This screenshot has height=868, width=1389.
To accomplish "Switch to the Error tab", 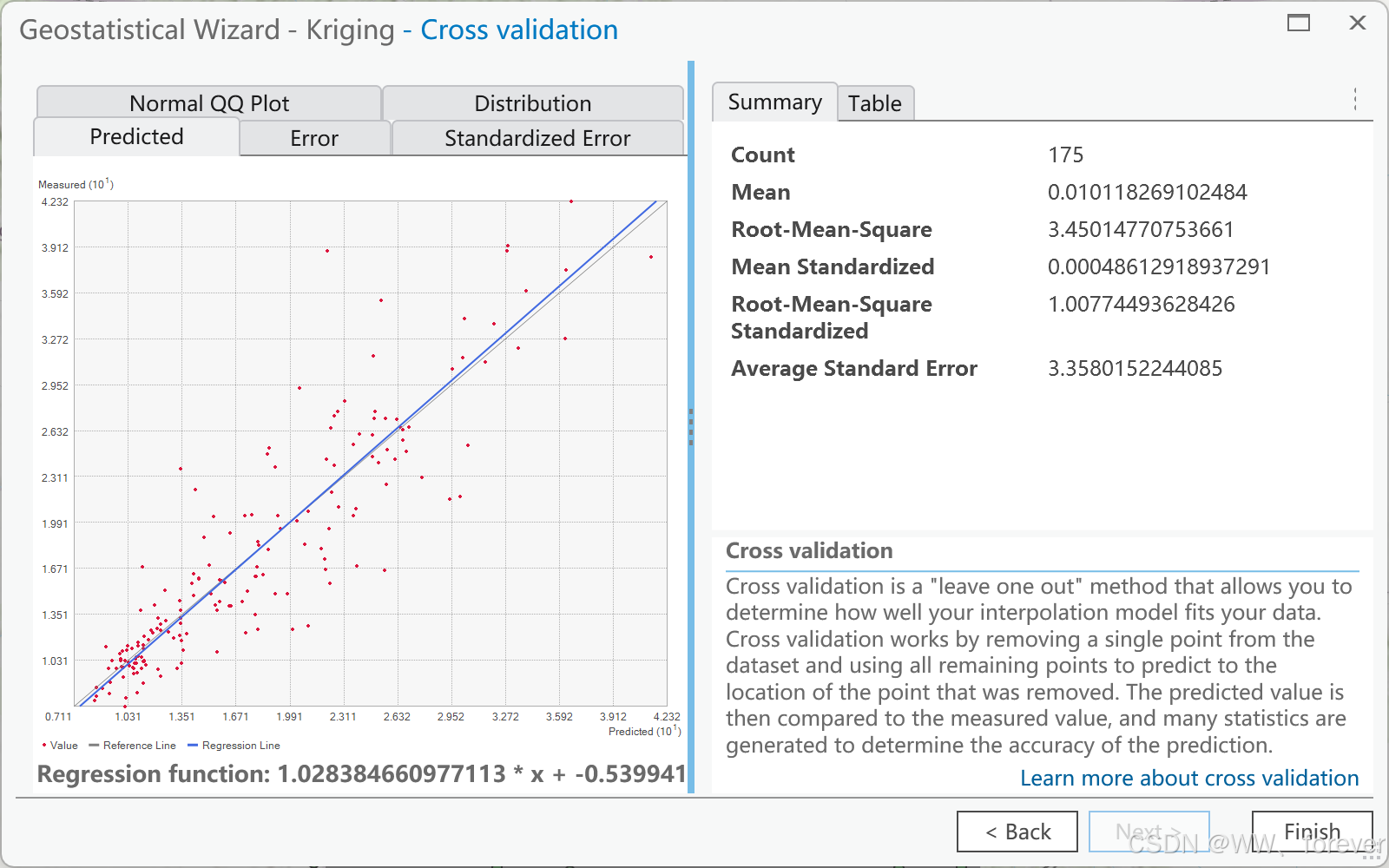I will [314, 138].
